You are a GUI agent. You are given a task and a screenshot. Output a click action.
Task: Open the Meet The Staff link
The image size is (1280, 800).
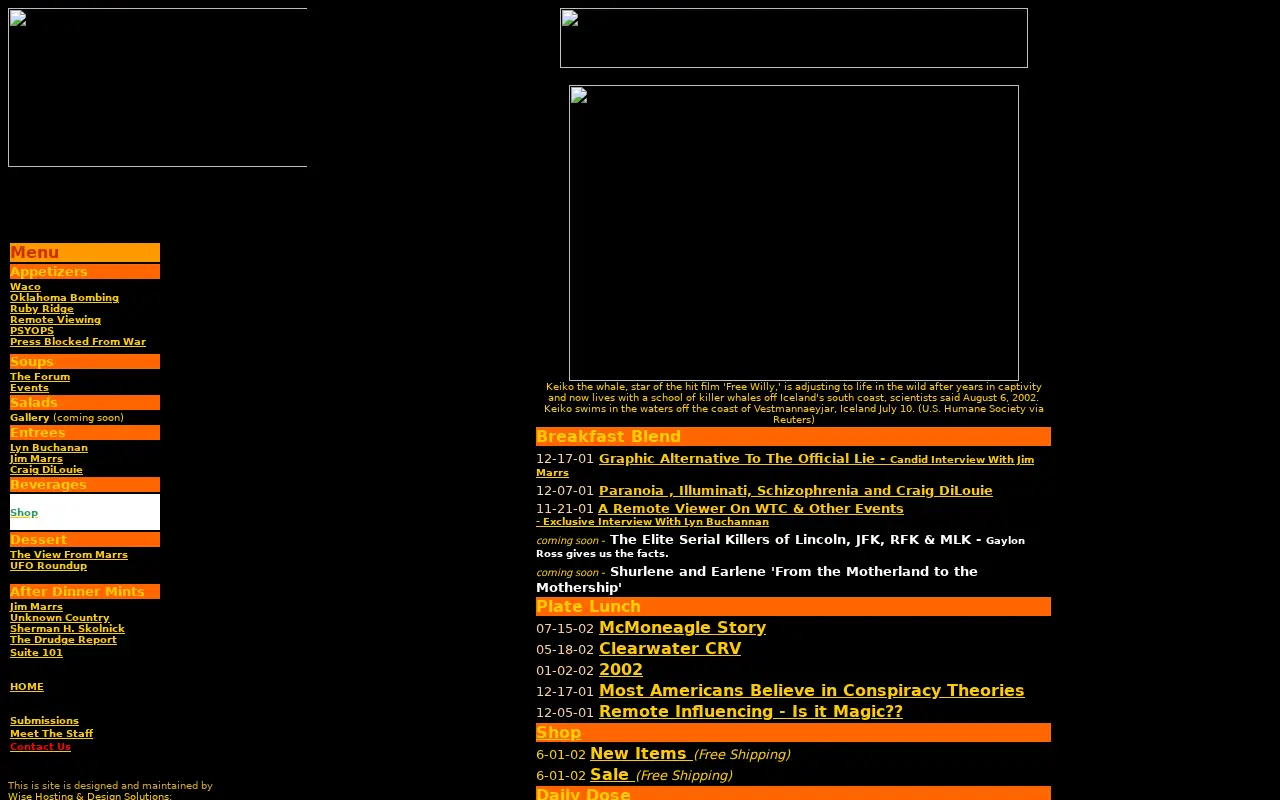[51, 734]
